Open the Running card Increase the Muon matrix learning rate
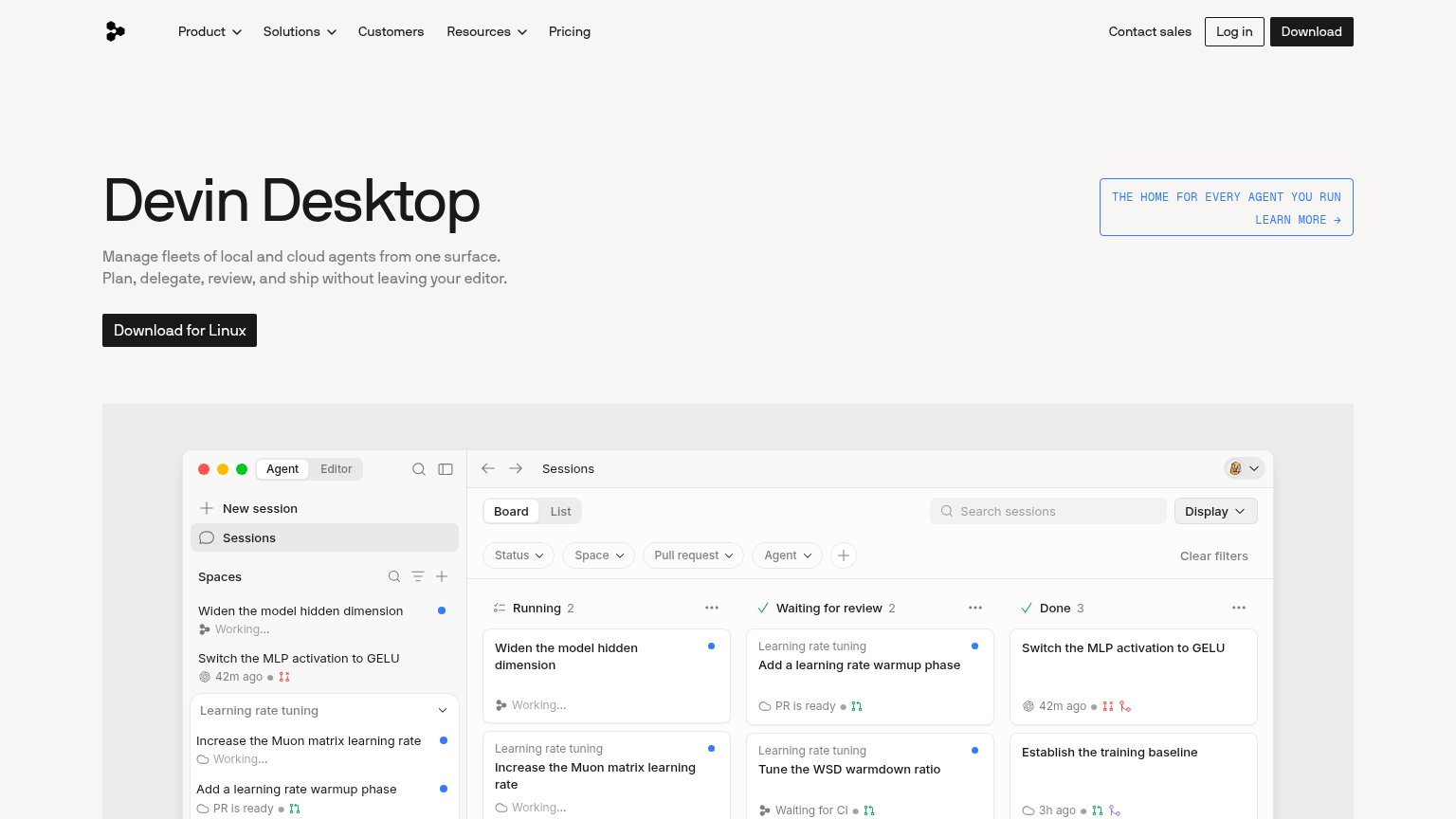 pos(607,774)
